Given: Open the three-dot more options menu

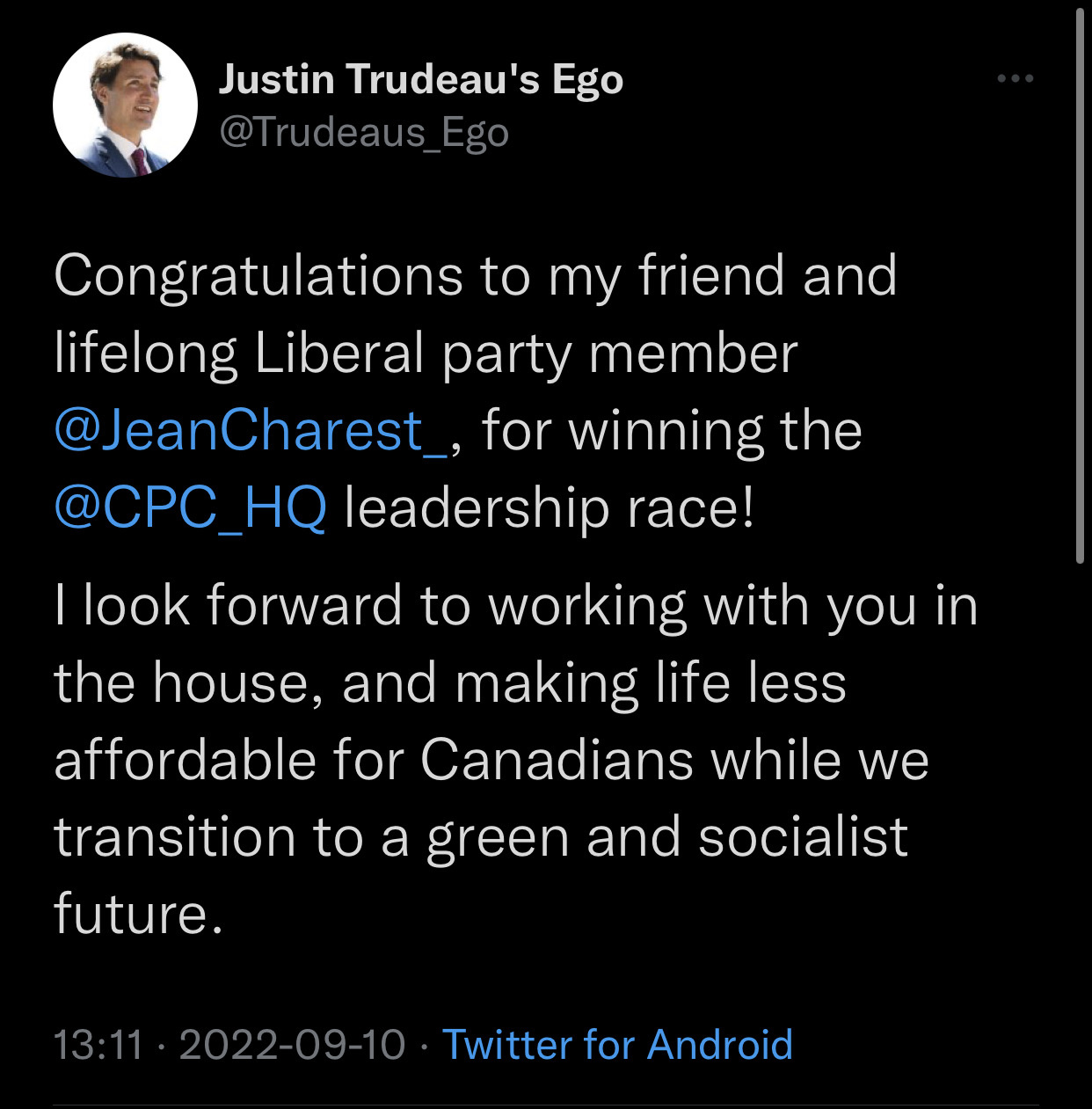Looking at the screenshot, I should (1016, 79).
